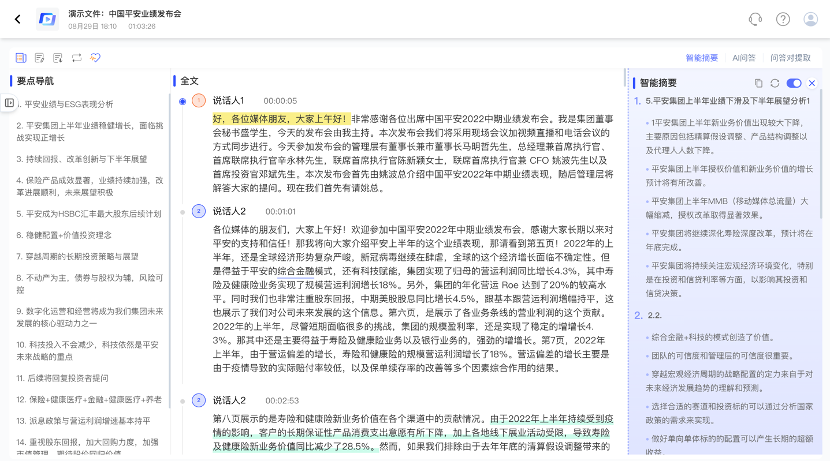The image size is (830, 462).
Task: Click summary bullet 综合金融+科技的模式创造了价值
Action: pyautogui.click(x=712, y=337)
